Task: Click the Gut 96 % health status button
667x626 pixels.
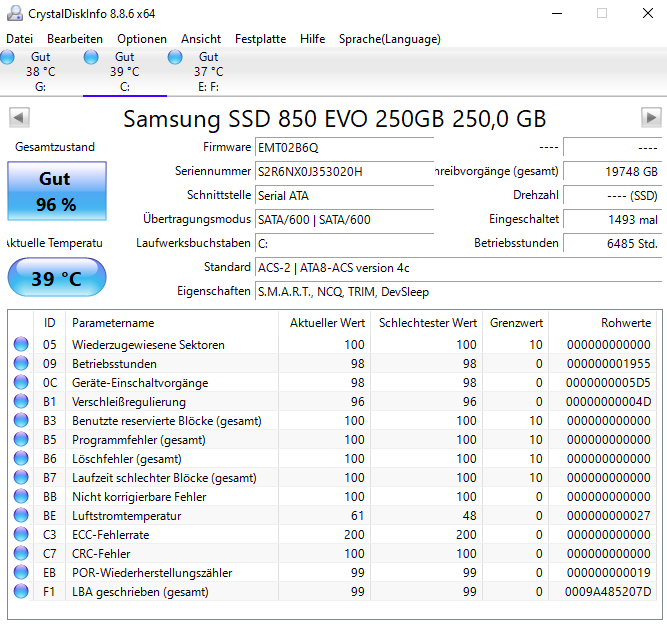Action: click(x=57, y=191)
